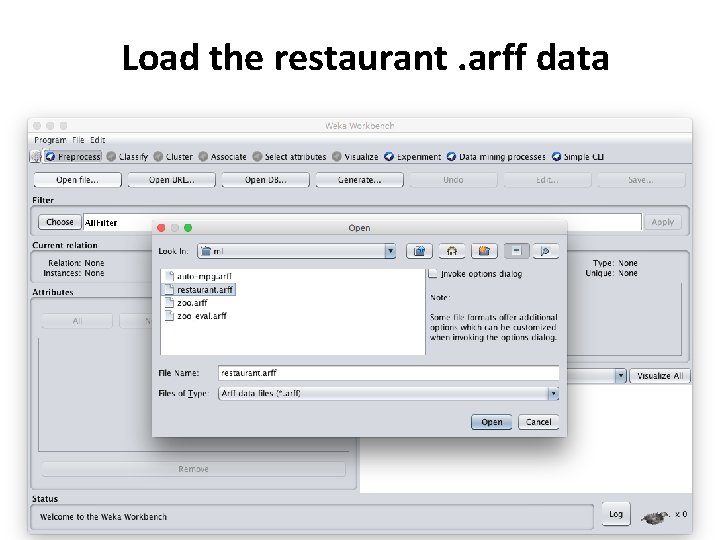Switch to the Preprocess tab
Viewport: 720px width, 540px height.
coord(73,157)
